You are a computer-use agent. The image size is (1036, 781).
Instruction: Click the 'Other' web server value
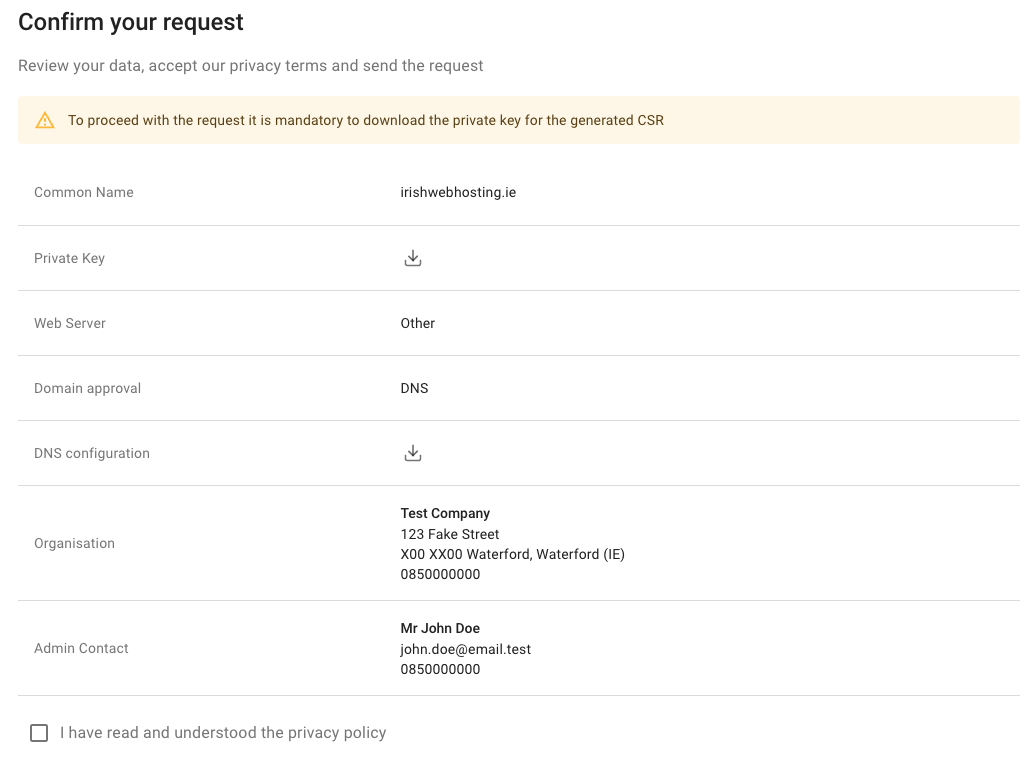(x=418, y=323)
